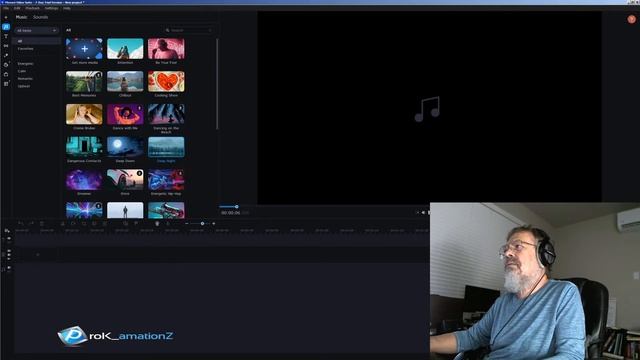640x360 pixels.
Task: Click the timeline zoom in plus
Action: (213, 224)
